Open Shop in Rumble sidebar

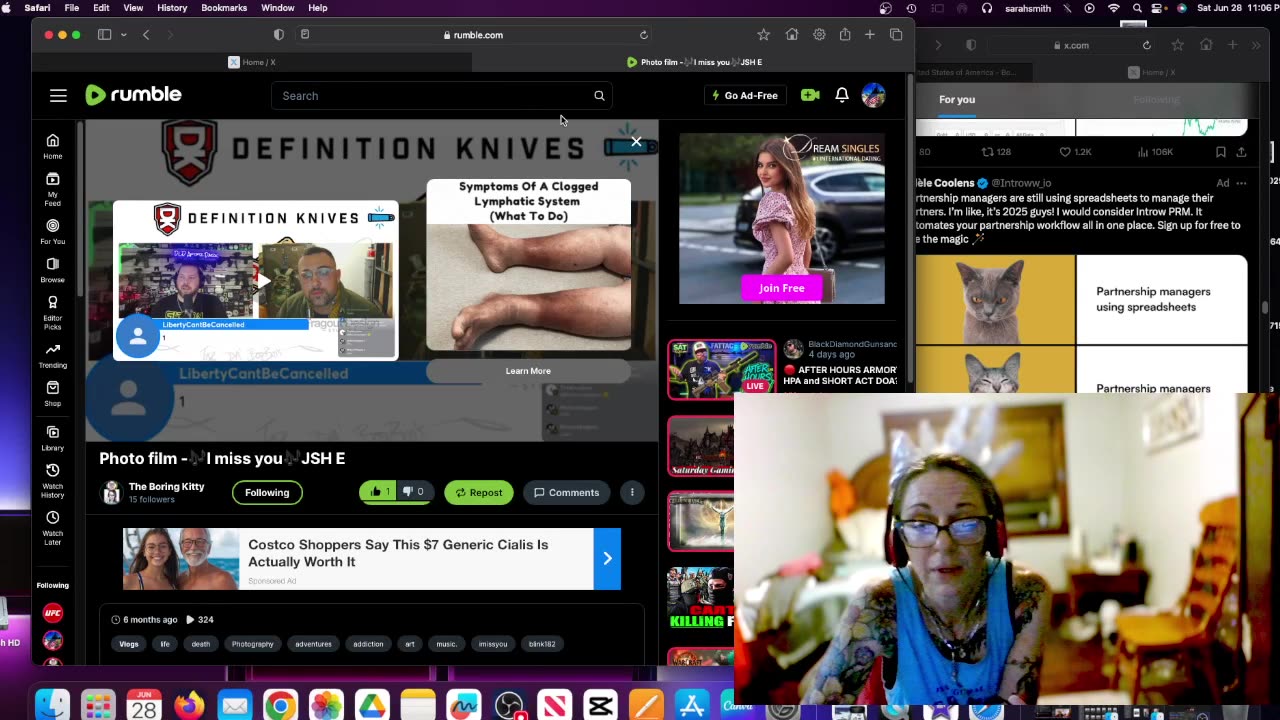coord(53,394)
